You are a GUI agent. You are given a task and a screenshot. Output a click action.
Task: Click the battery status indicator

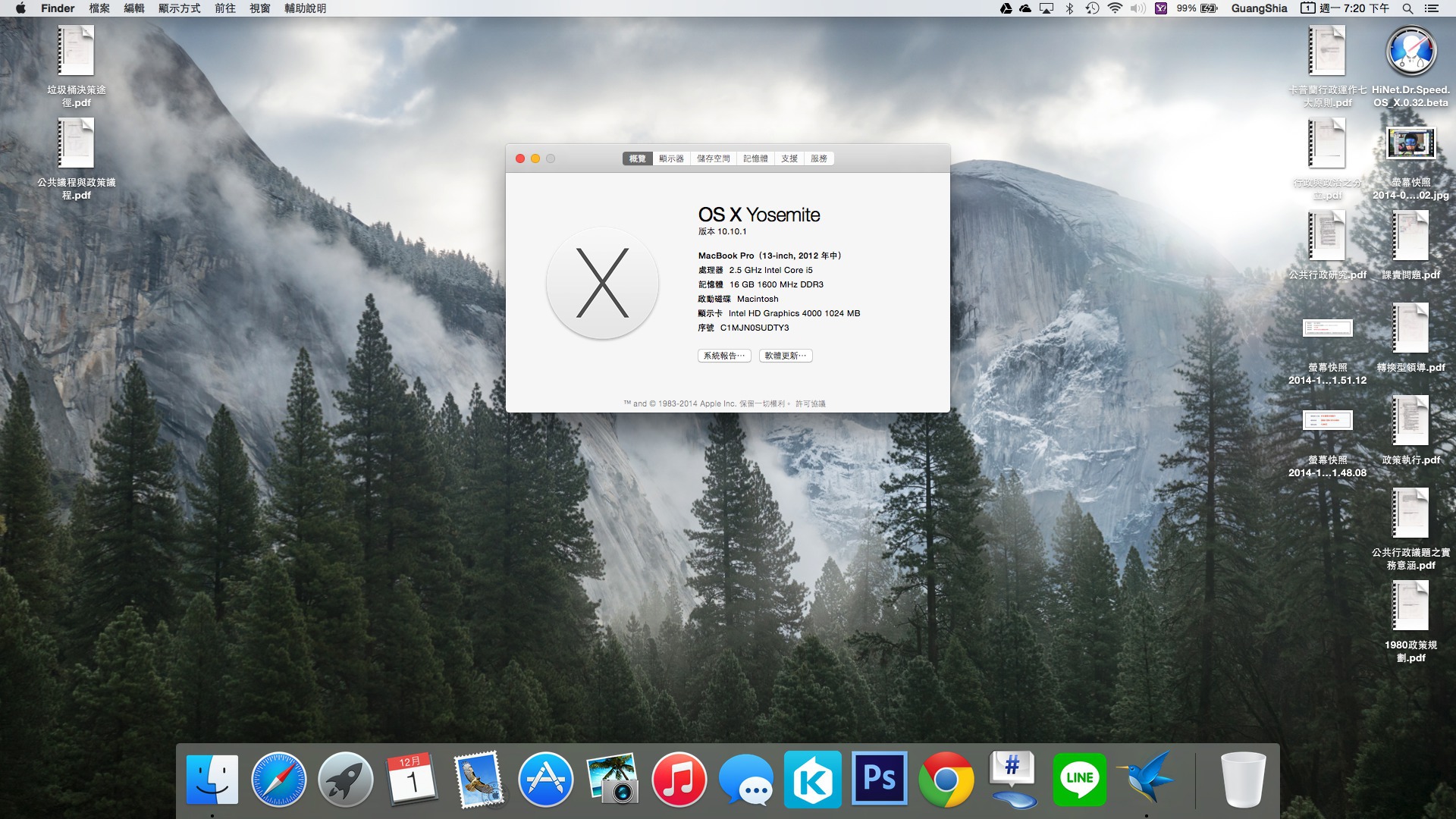[1197, 8]
